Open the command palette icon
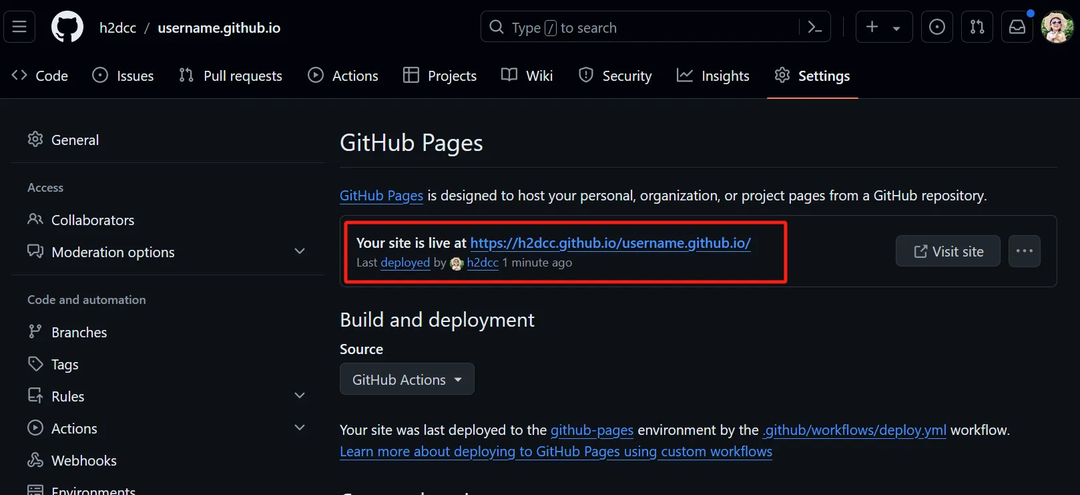 pos(815,27)
